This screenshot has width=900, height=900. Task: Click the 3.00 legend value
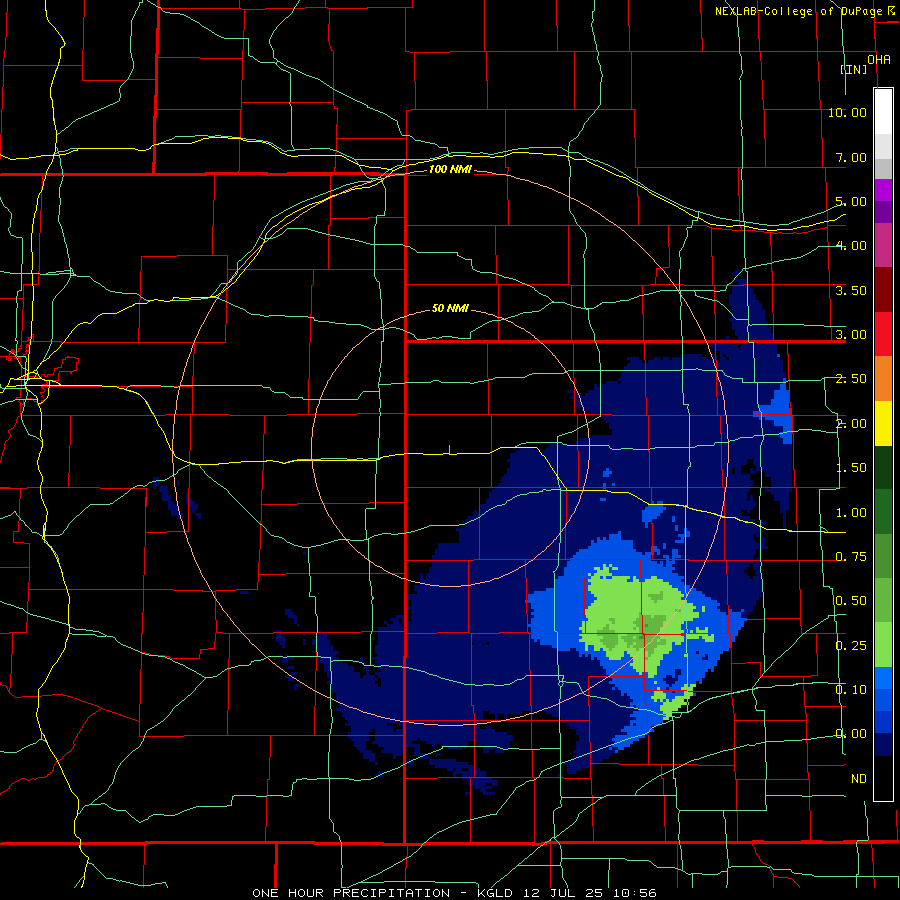851,335
